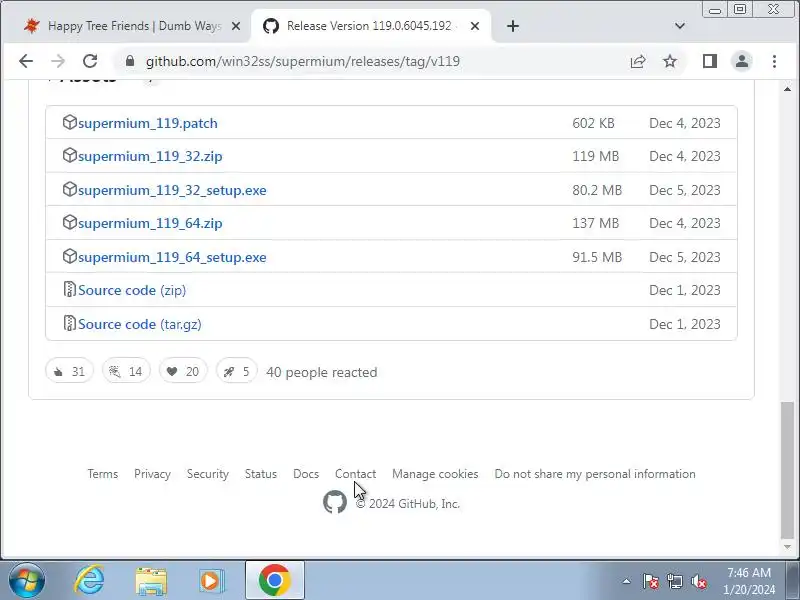Viewport: 800px width, 600px height.
Task: Open the Chrome side panel
Action: click(710, 61)
